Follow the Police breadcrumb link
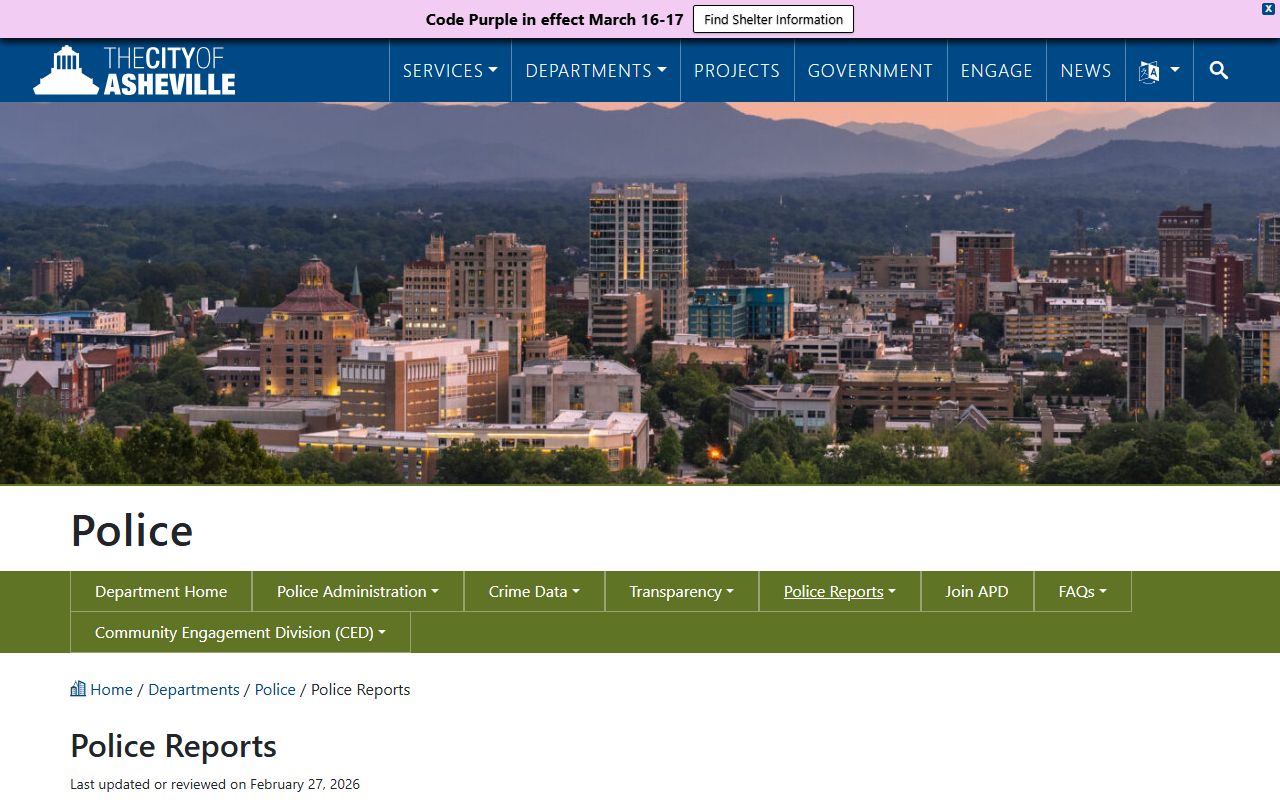 (275, 689)
